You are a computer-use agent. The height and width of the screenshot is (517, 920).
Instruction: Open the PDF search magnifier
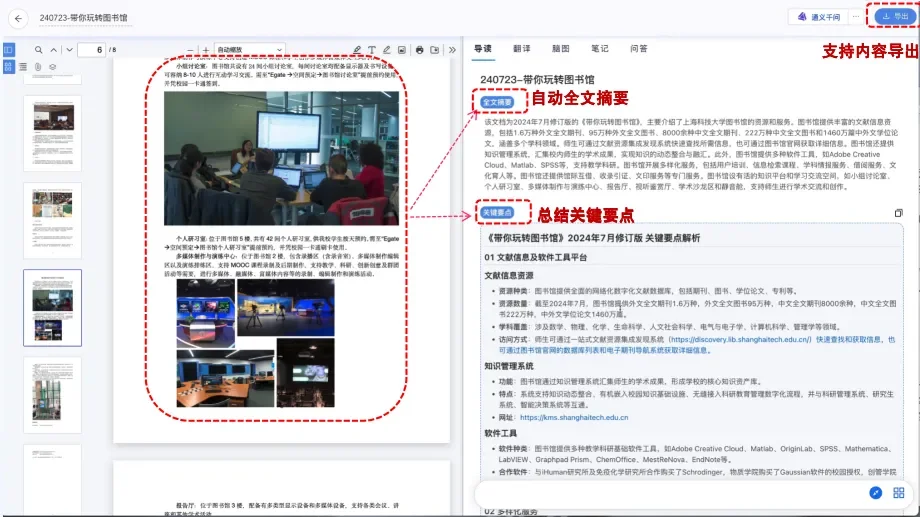coord(38,49)
